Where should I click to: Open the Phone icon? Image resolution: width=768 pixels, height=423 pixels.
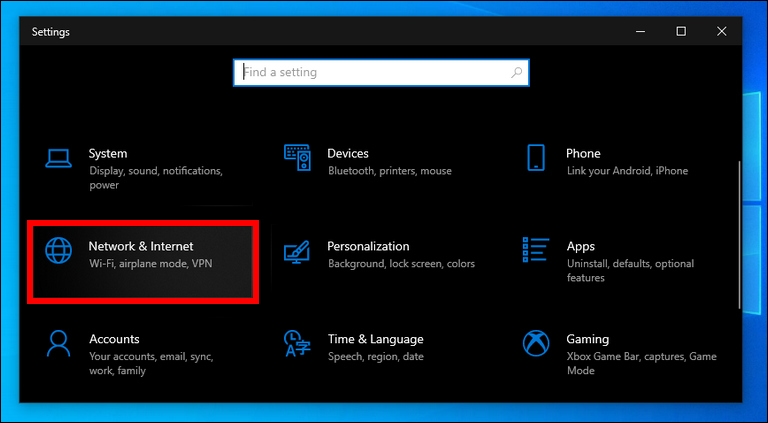pos(536,158)
